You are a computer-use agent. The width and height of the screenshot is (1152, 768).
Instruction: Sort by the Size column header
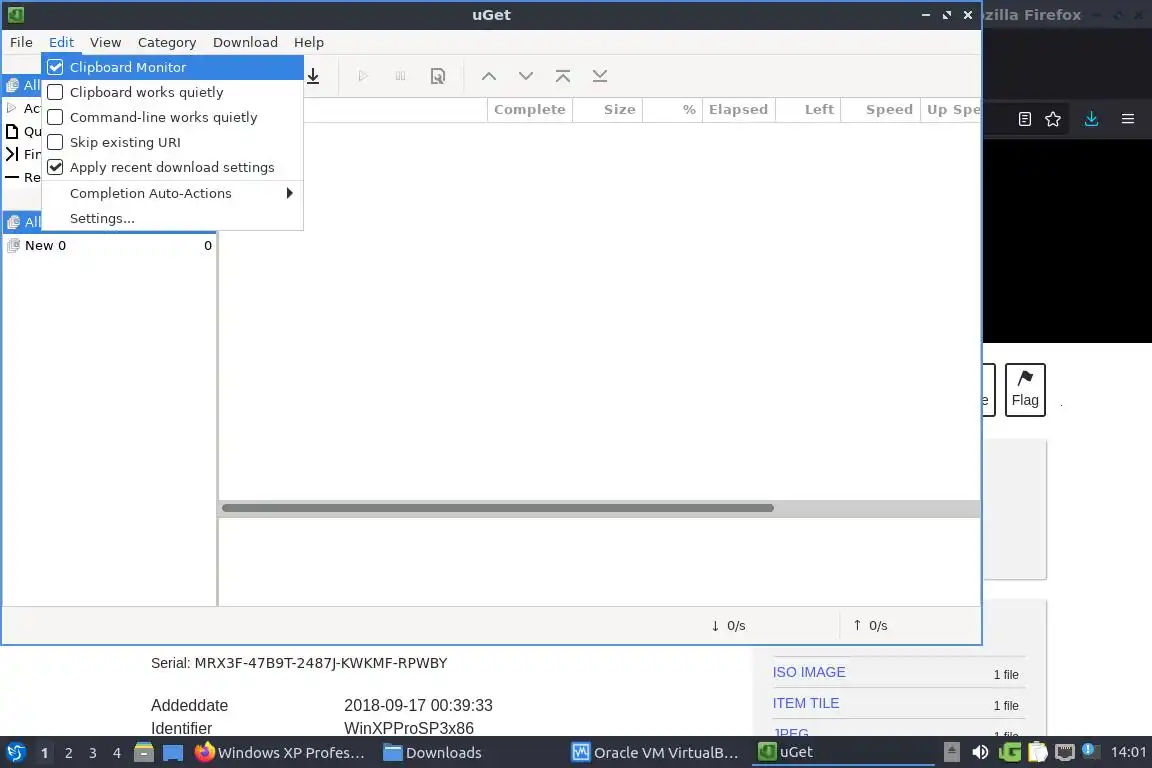pos(608,110)
